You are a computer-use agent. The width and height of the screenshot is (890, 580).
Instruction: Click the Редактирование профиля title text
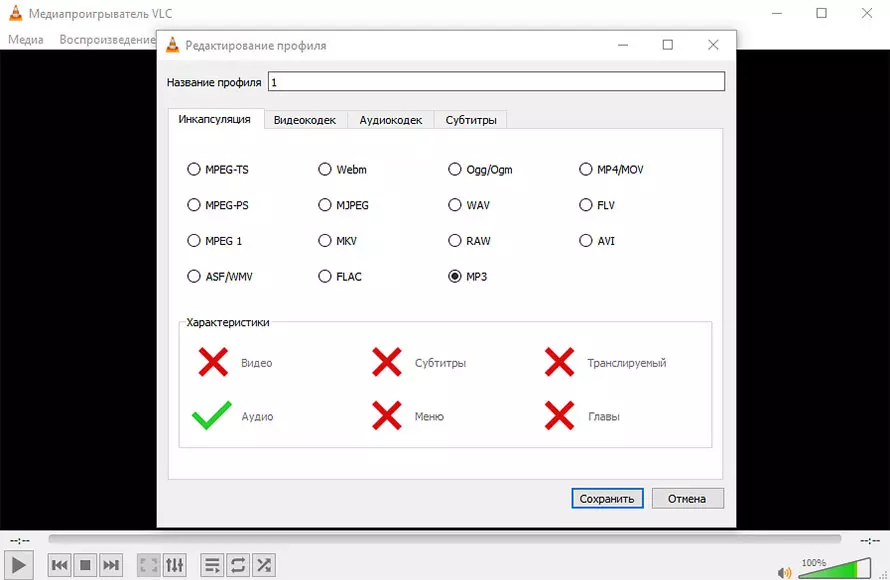255,46
